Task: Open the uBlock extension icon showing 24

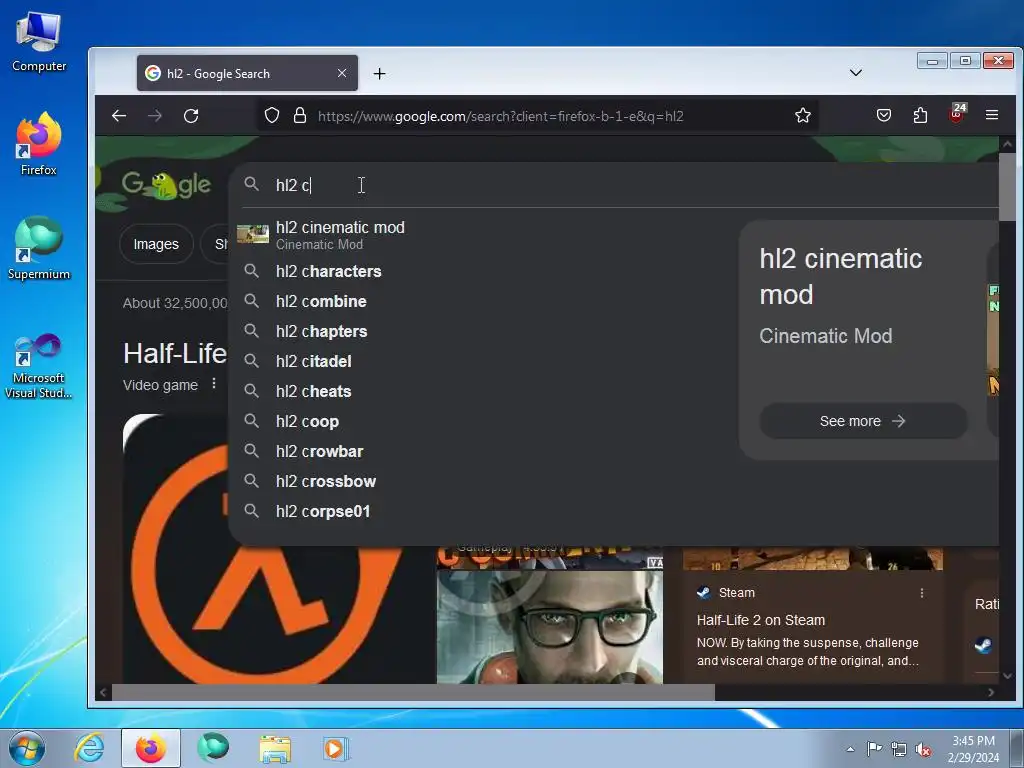Action: (x=957, y=114)
